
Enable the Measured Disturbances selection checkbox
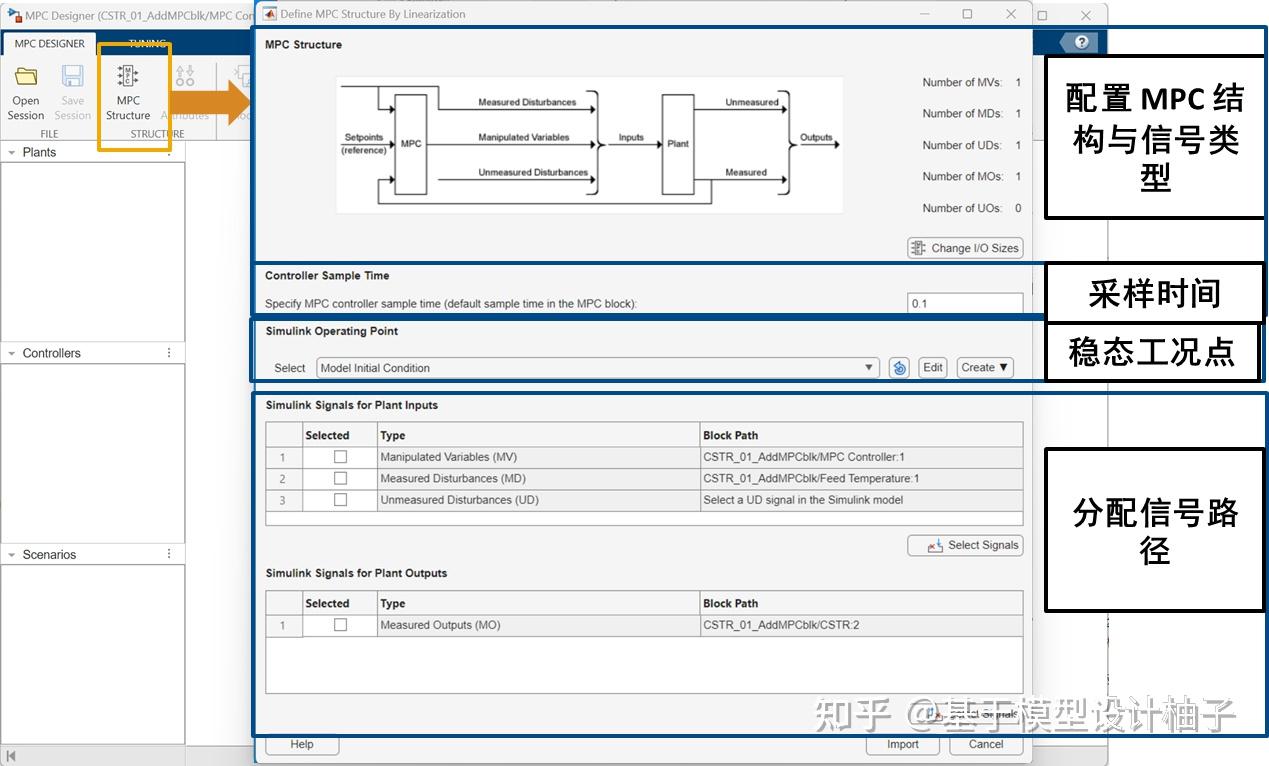tap(338, 478)
